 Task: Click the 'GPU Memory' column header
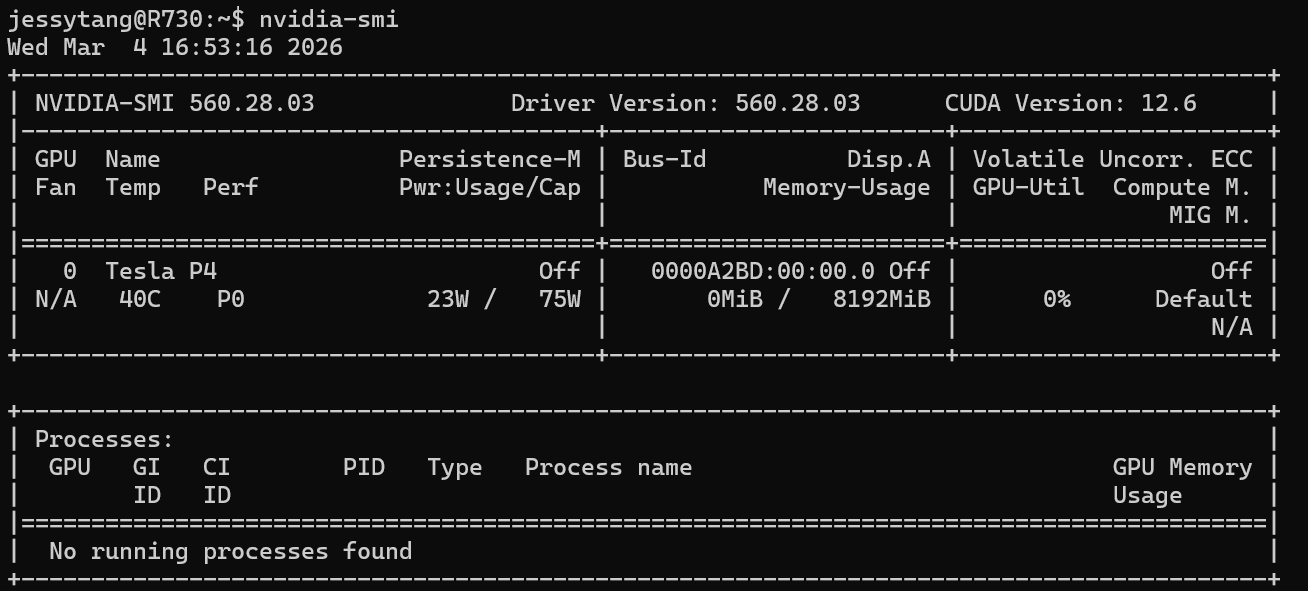tap(1183, 467)
